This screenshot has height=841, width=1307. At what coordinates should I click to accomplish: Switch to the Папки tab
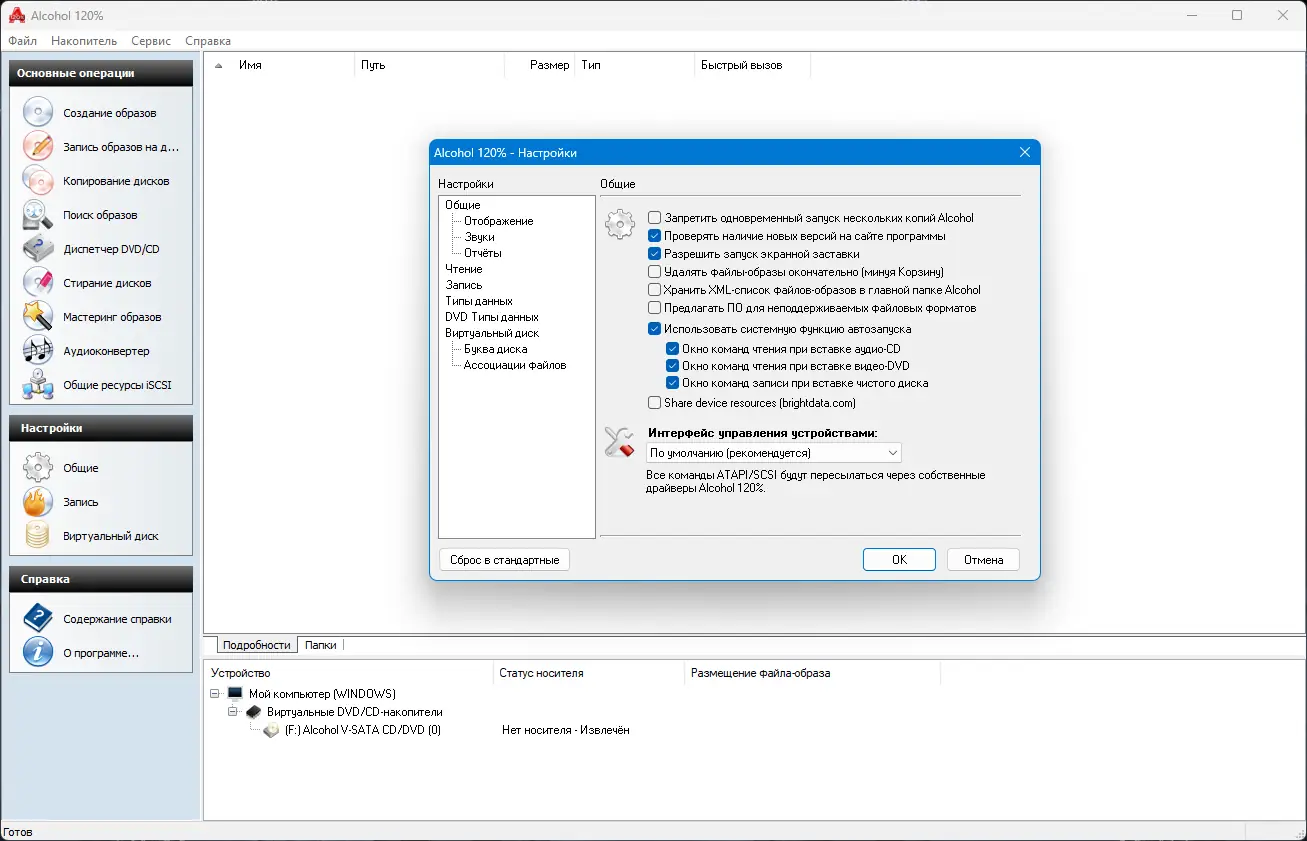[321, 645]
